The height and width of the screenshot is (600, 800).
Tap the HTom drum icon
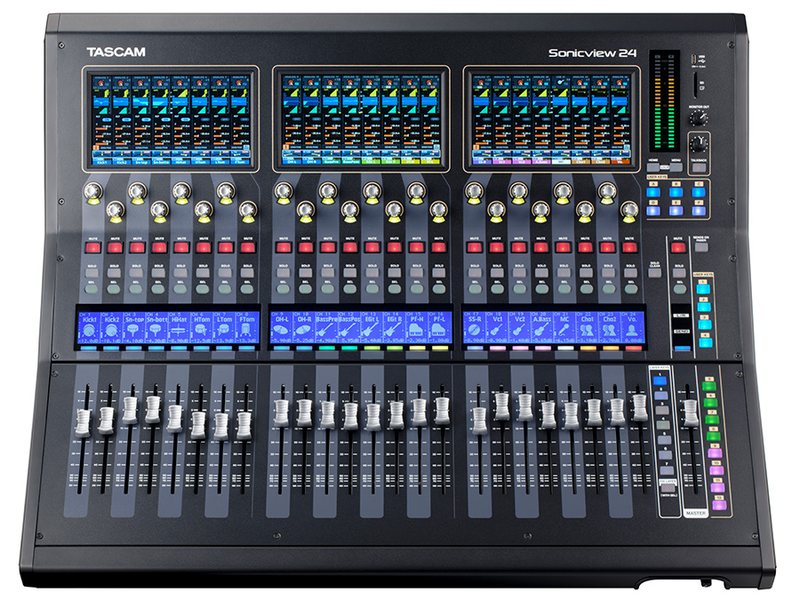pyautogui.click(x=202, y=332)
